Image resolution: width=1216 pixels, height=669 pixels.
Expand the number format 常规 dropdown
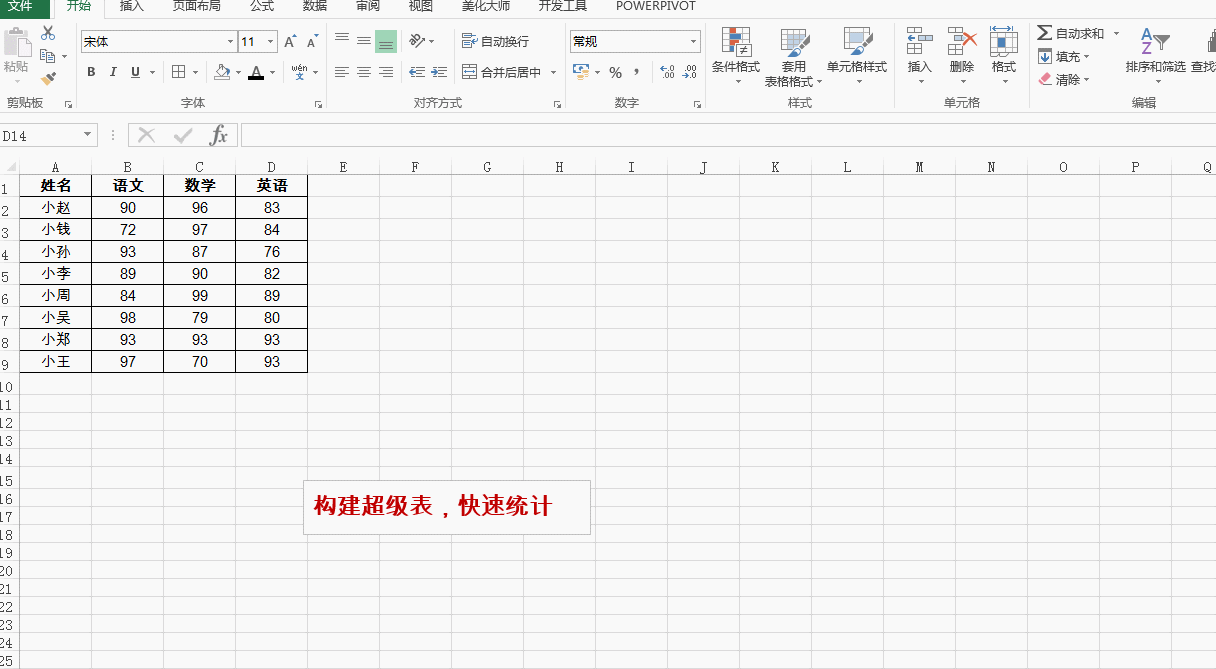(693, 42)
